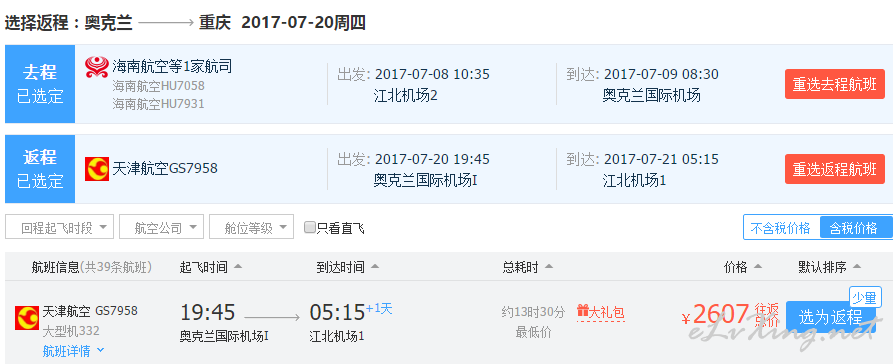Click the Tianjin Airlines logo in return summary
The height and width of the screenshot is (364, 893).
[x=97, y=169]
